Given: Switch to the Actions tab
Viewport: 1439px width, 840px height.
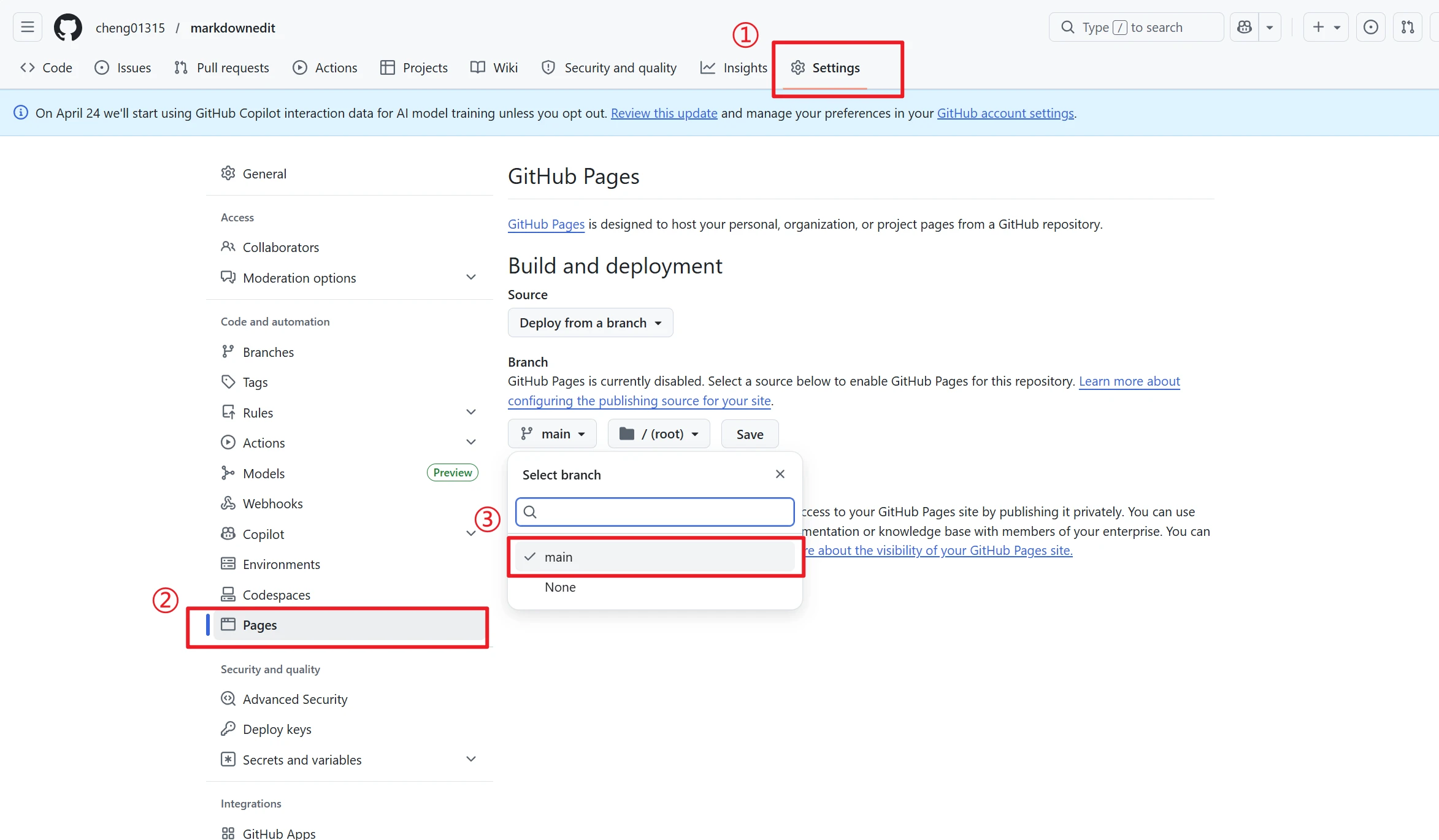Looking at the screenshot, I should point(325,67).
